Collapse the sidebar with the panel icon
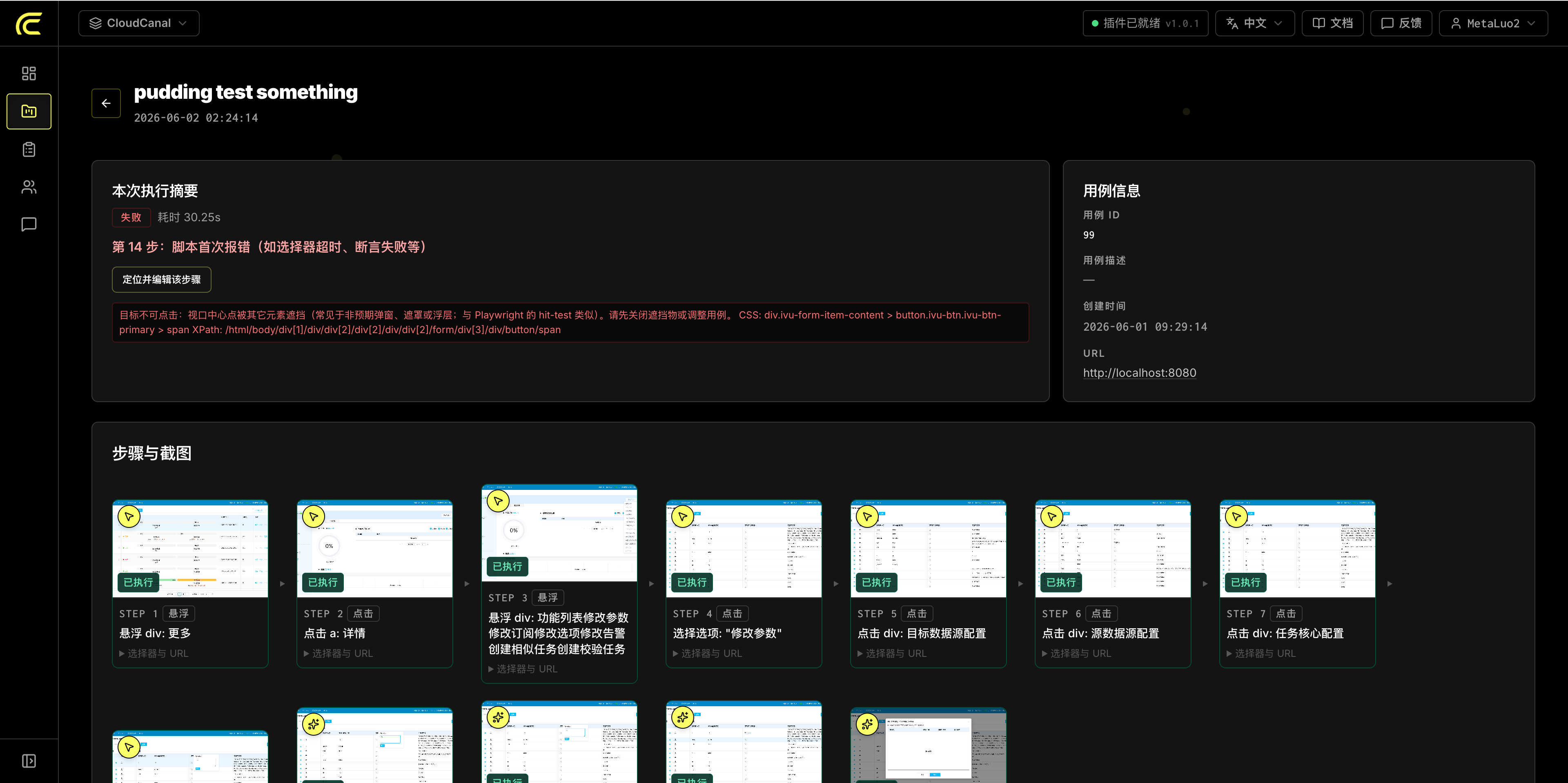The image size is (1568, 783). (29, 761)
